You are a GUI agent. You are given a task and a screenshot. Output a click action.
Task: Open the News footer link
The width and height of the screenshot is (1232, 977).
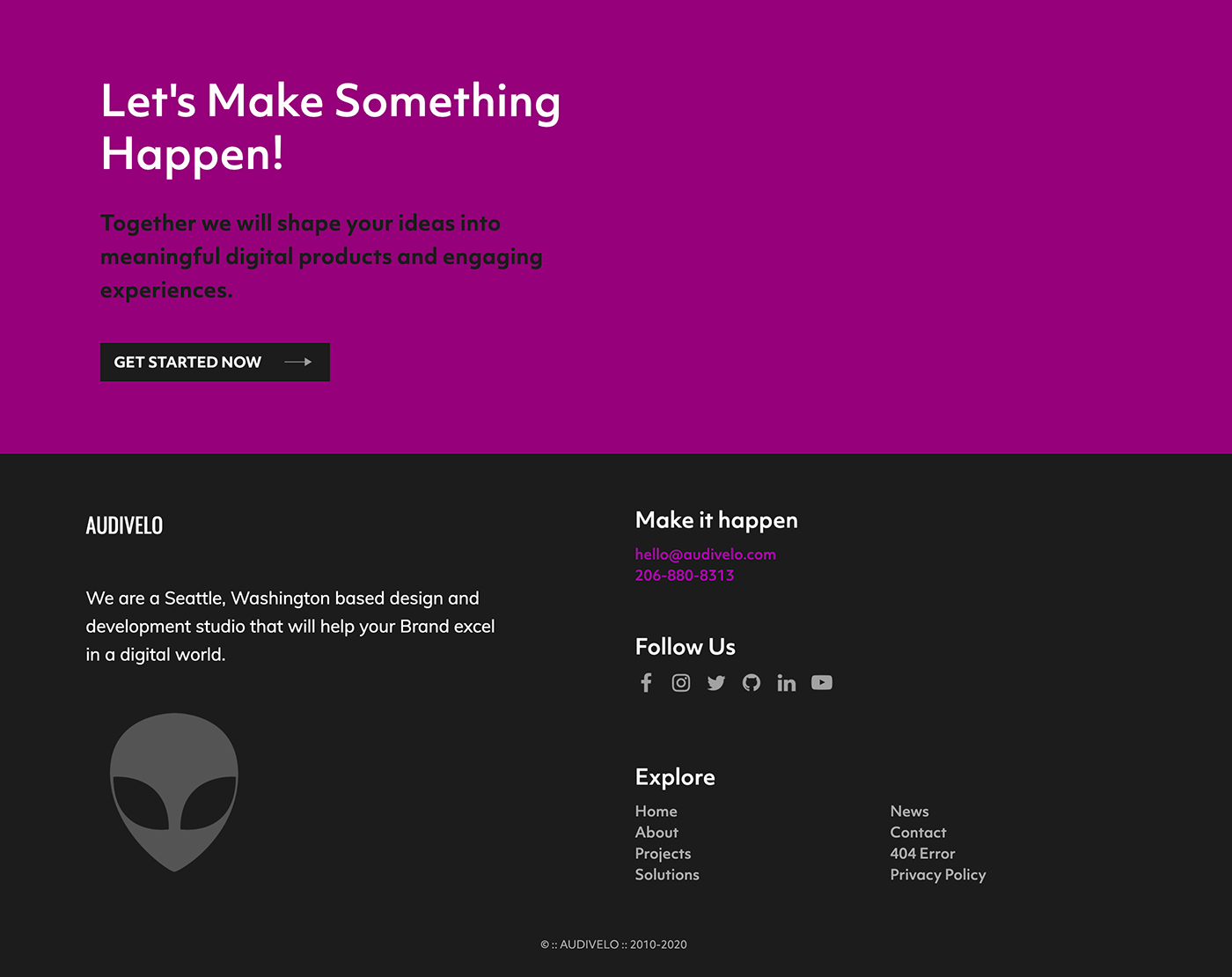pyautogui.click(x=910, y=812)
